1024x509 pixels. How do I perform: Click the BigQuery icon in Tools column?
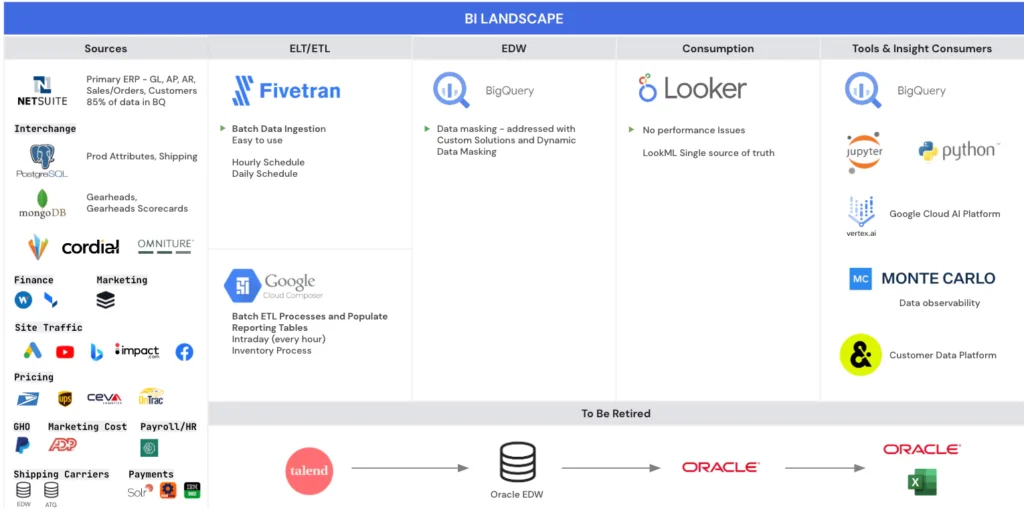point(863,90)
